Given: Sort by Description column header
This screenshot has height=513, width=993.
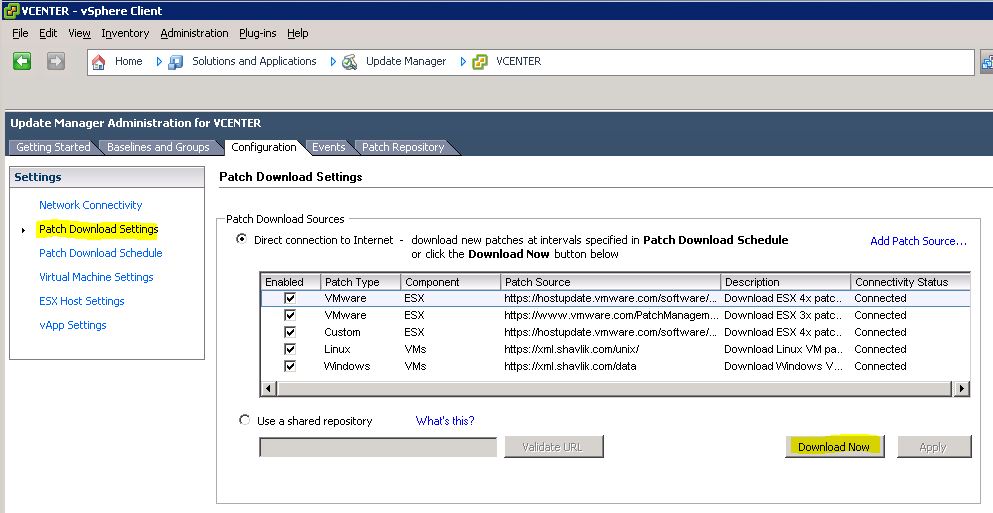Looking at the screenshot, I should coord(785,282).
